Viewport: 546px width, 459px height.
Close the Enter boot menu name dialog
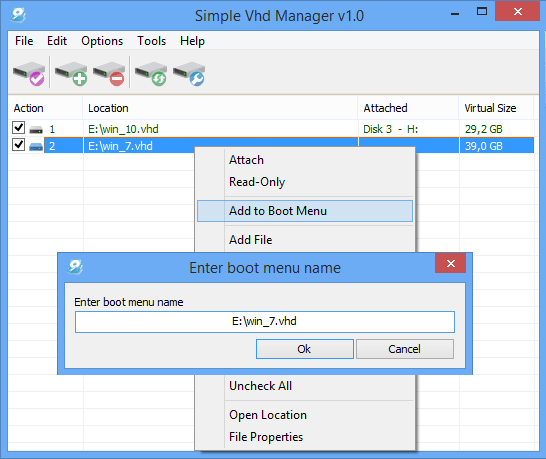point(451,264)
